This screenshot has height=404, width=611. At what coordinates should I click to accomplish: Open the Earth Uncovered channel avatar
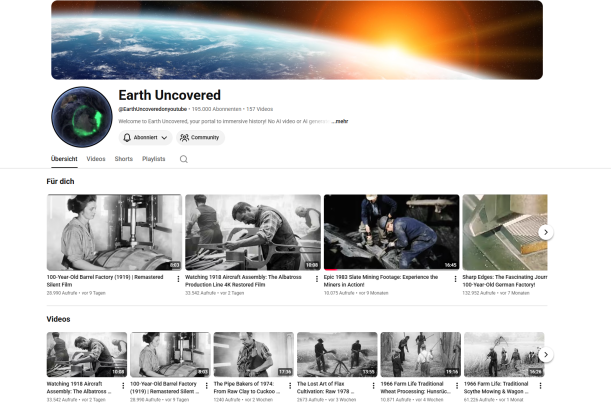[x=82, y=117]
